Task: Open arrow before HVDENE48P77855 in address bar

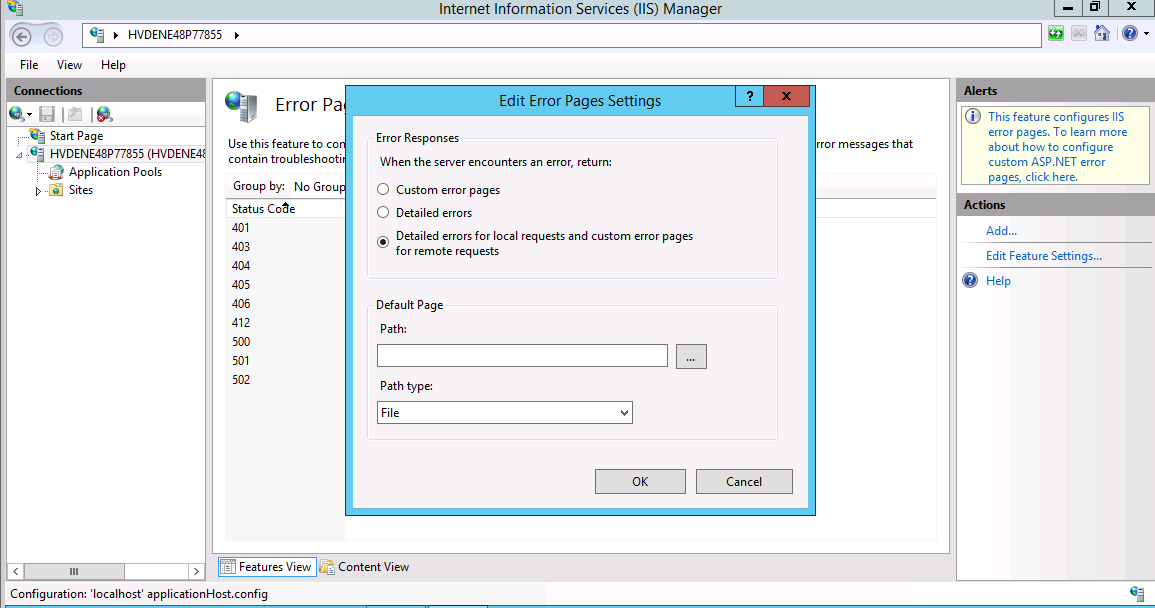Action: coord(116,35)
